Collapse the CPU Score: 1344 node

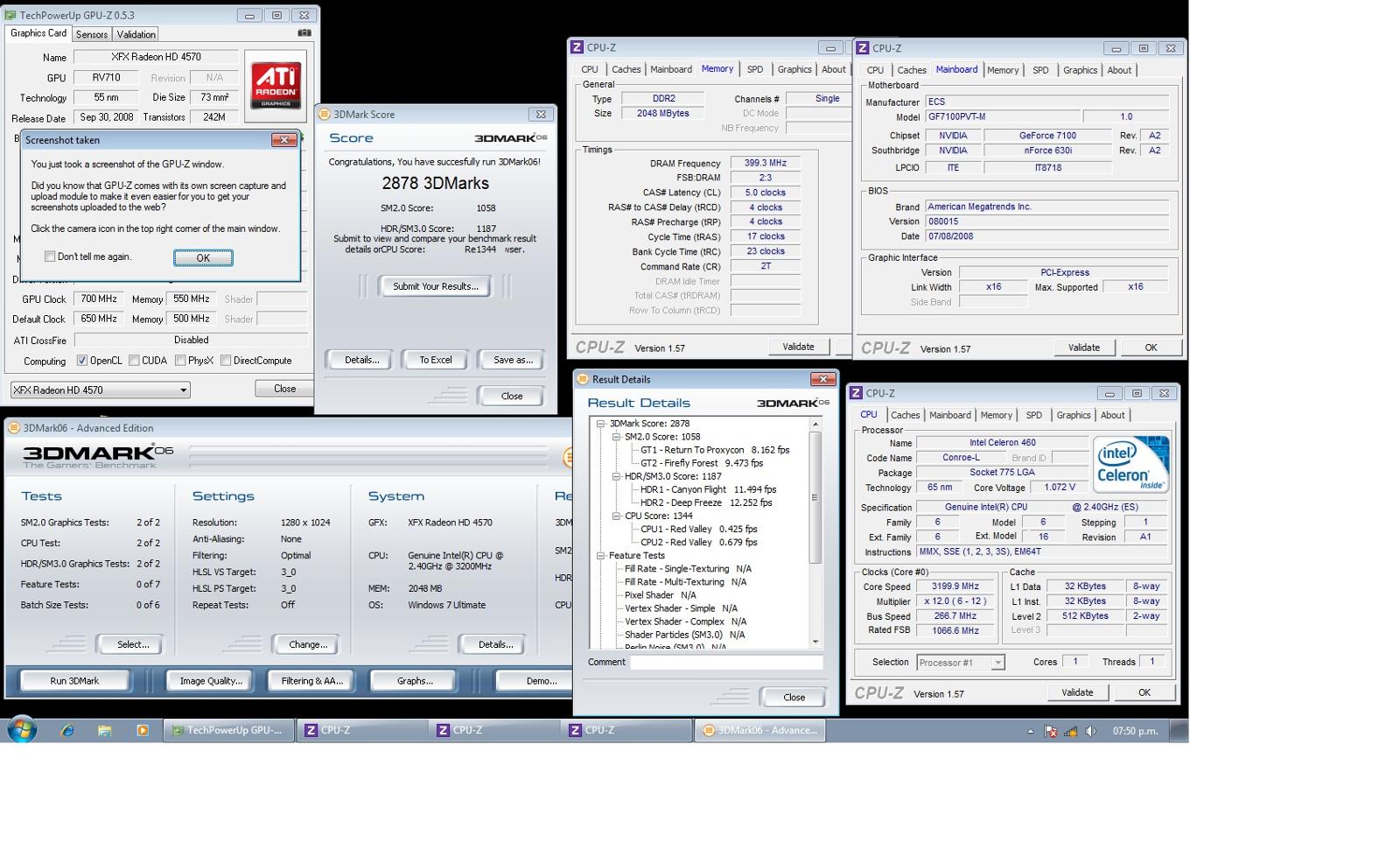pos(616,516)
